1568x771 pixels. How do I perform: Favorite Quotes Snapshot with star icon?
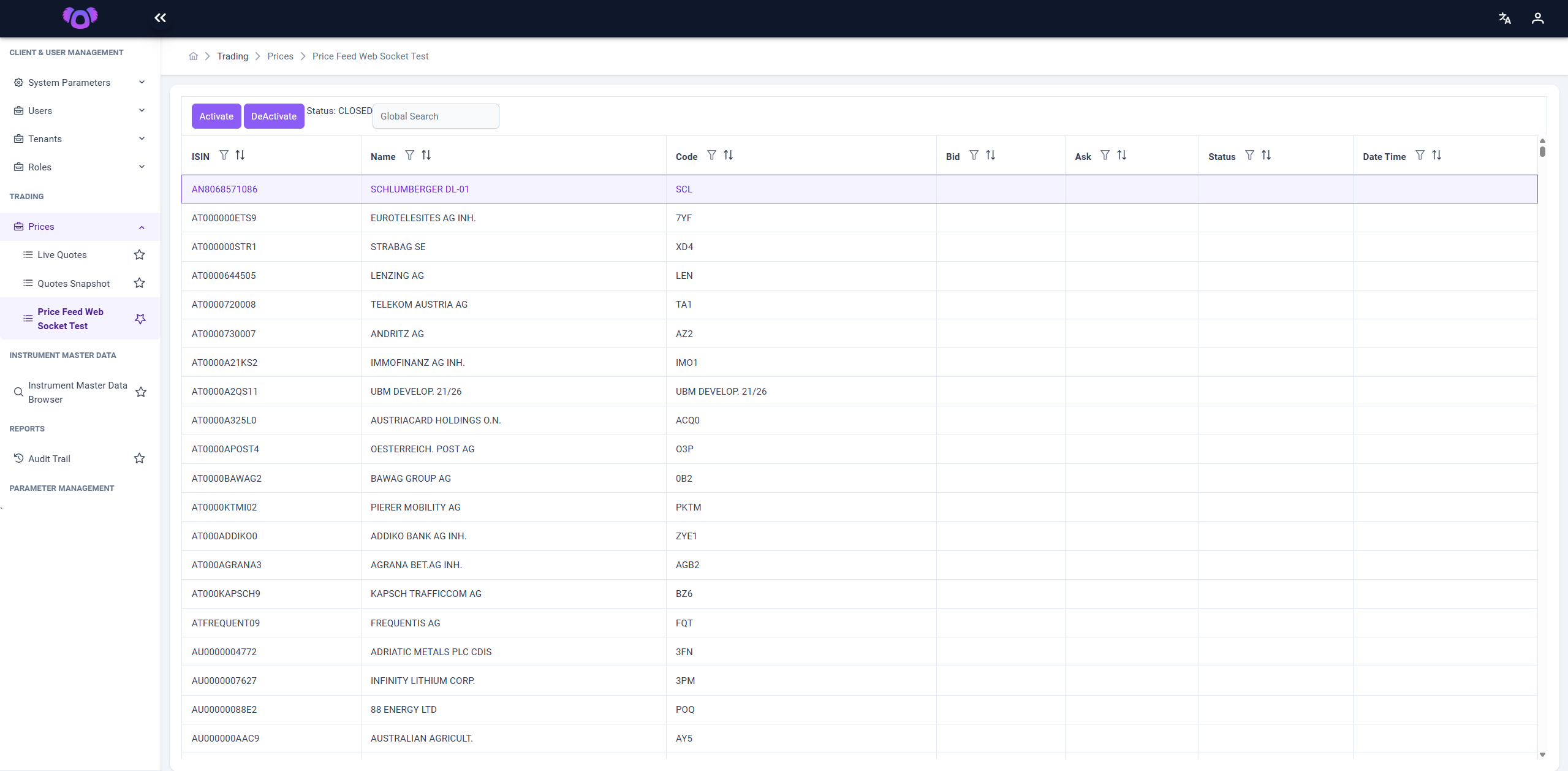tap(140, 283)
